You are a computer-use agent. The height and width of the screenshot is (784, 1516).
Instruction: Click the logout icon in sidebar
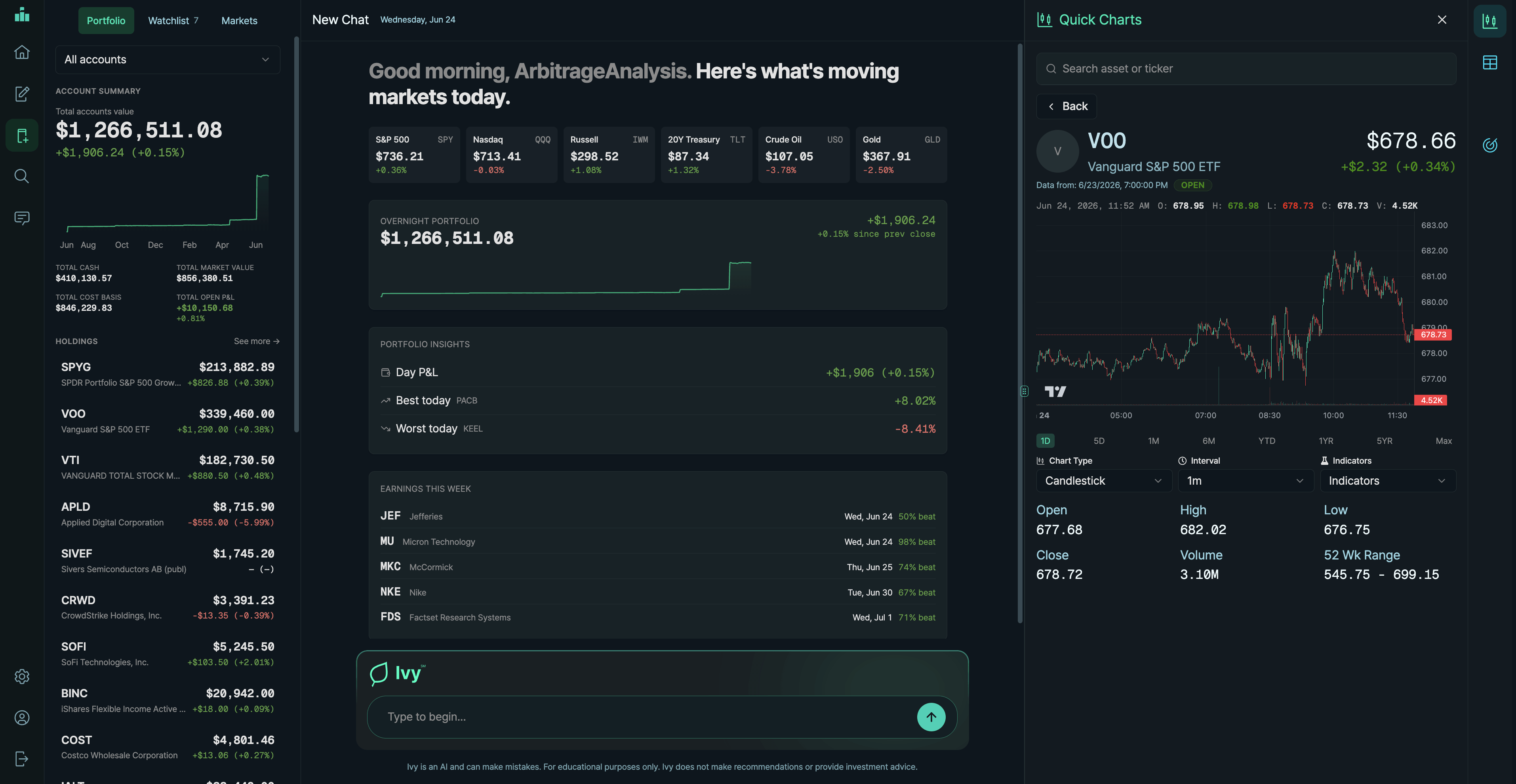tap(22, 759)
